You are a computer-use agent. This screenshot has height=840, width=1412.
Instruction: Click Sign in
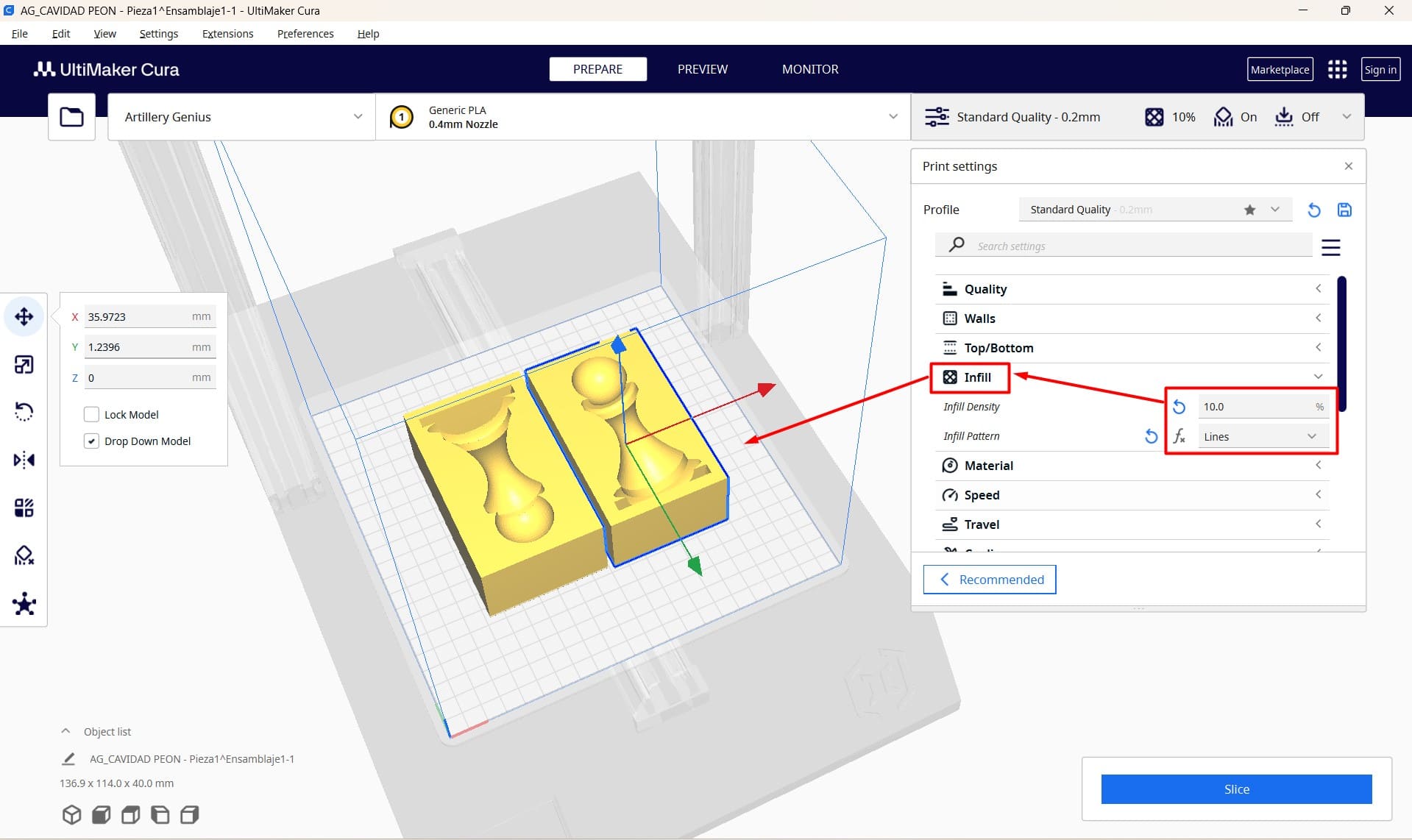click(x=1380, y=69)
